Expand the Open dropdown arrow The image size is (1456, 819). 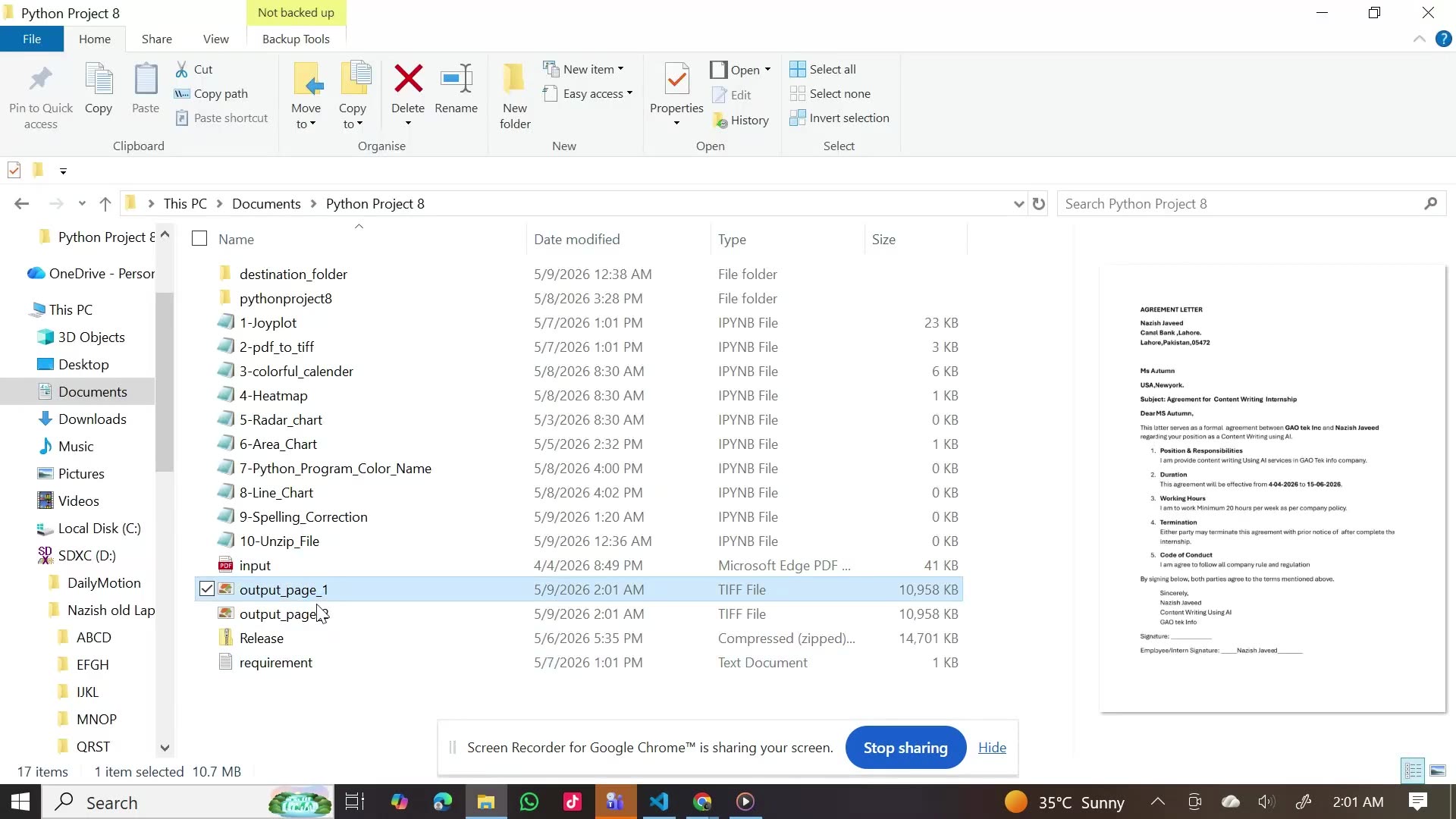(767, 70)
